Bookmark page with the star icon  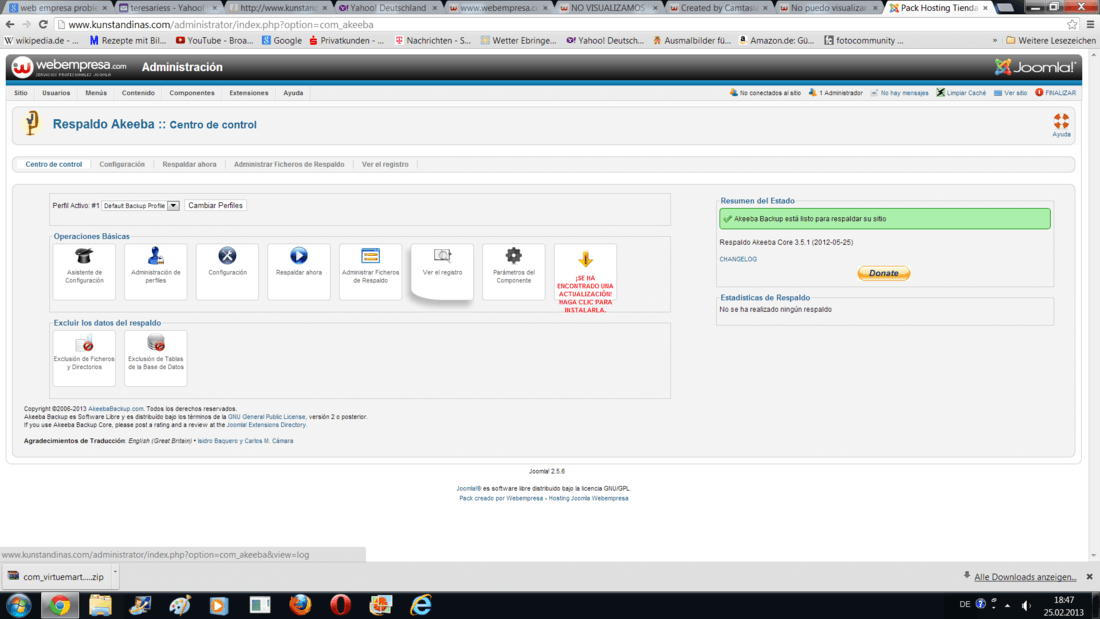pyautogui.click(x=1072, y=25)
